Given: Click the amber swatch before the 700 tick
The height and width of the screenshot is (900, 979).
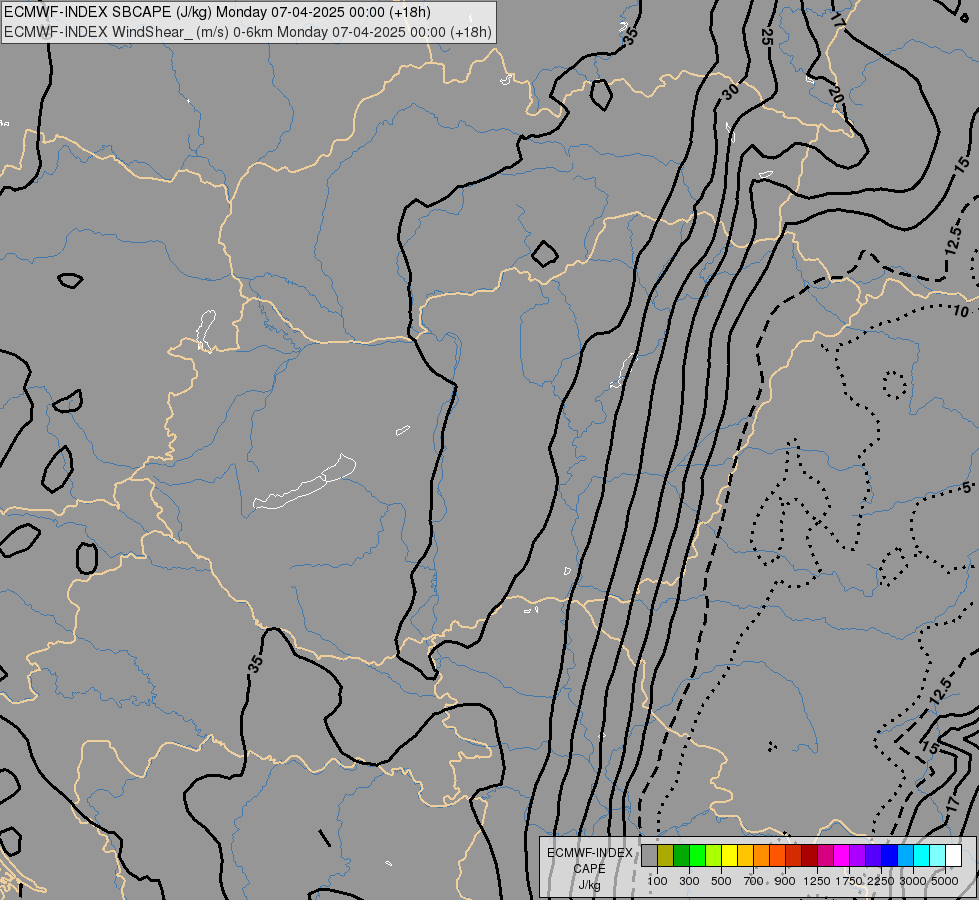Looking at the screenshot, I should click(745, 855).
